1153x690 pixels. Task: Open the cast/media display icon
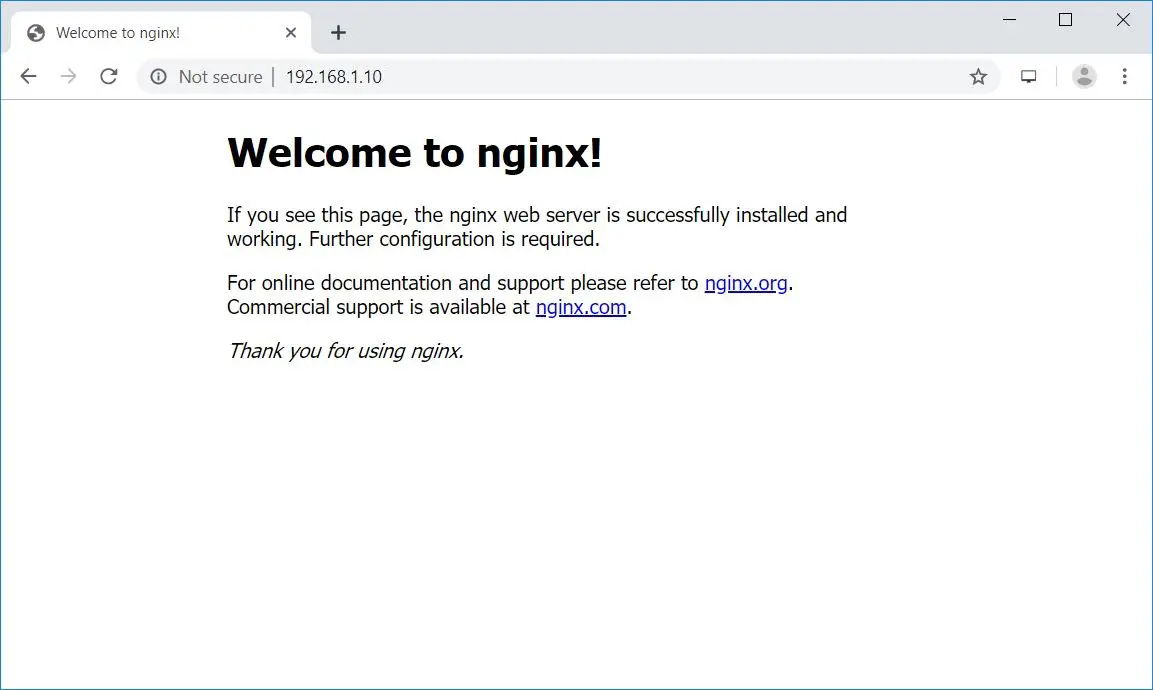point(1029,77)
